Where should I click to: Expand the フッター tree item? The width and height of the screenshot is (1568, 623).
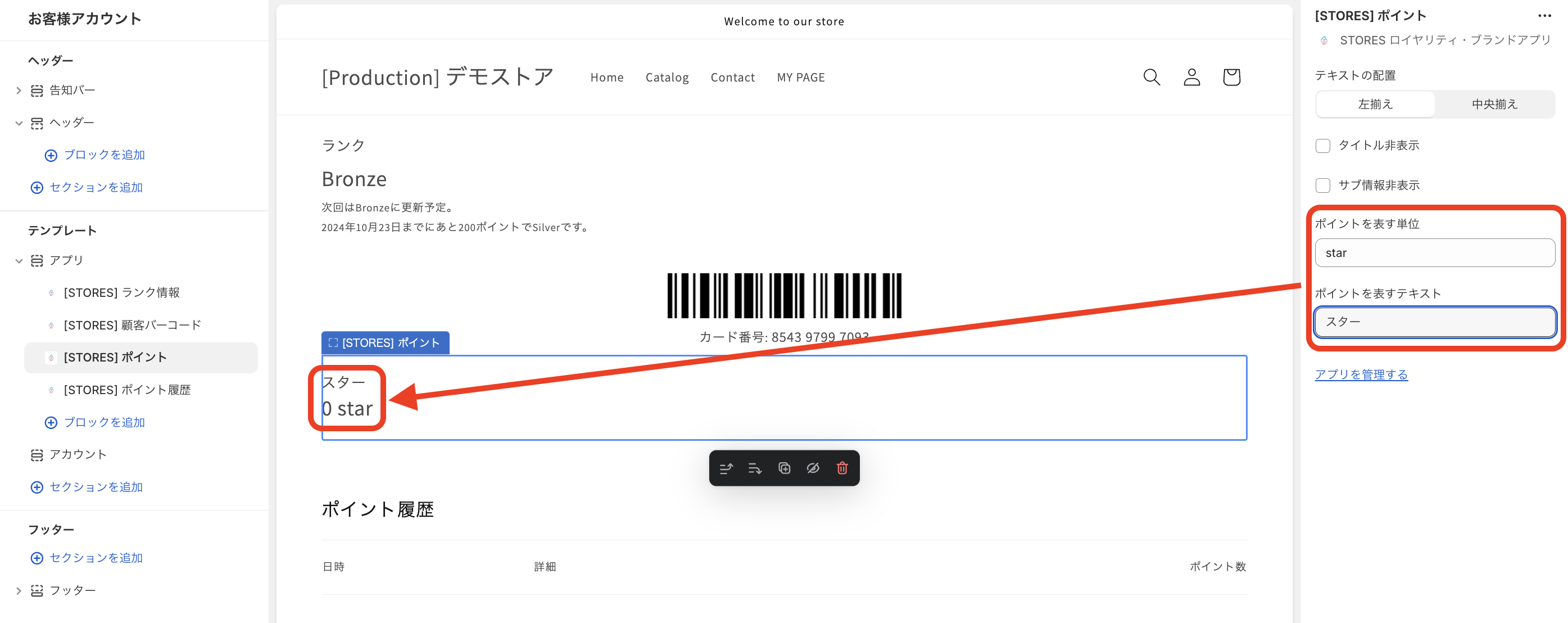[18, 589]
